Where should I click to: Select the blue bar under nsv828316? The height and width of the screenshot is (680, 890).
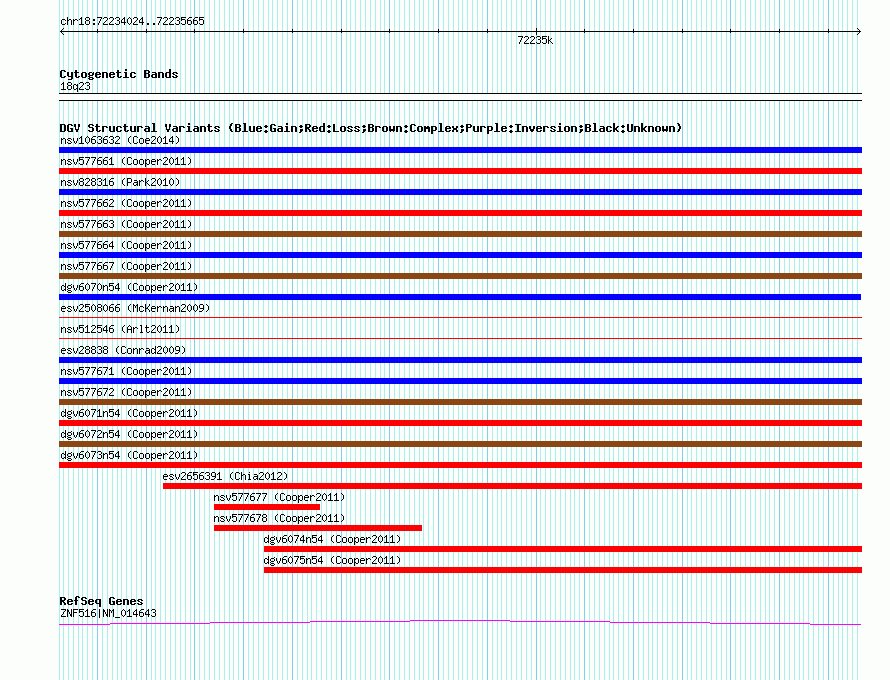click(x=460, y=192)
